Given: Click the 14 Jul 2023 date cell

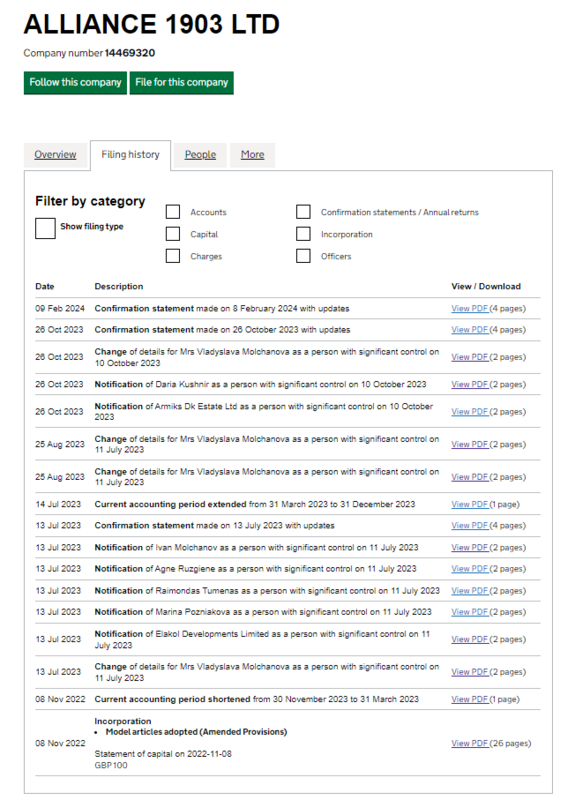Looking at the screenshot, I should (58, 505).
